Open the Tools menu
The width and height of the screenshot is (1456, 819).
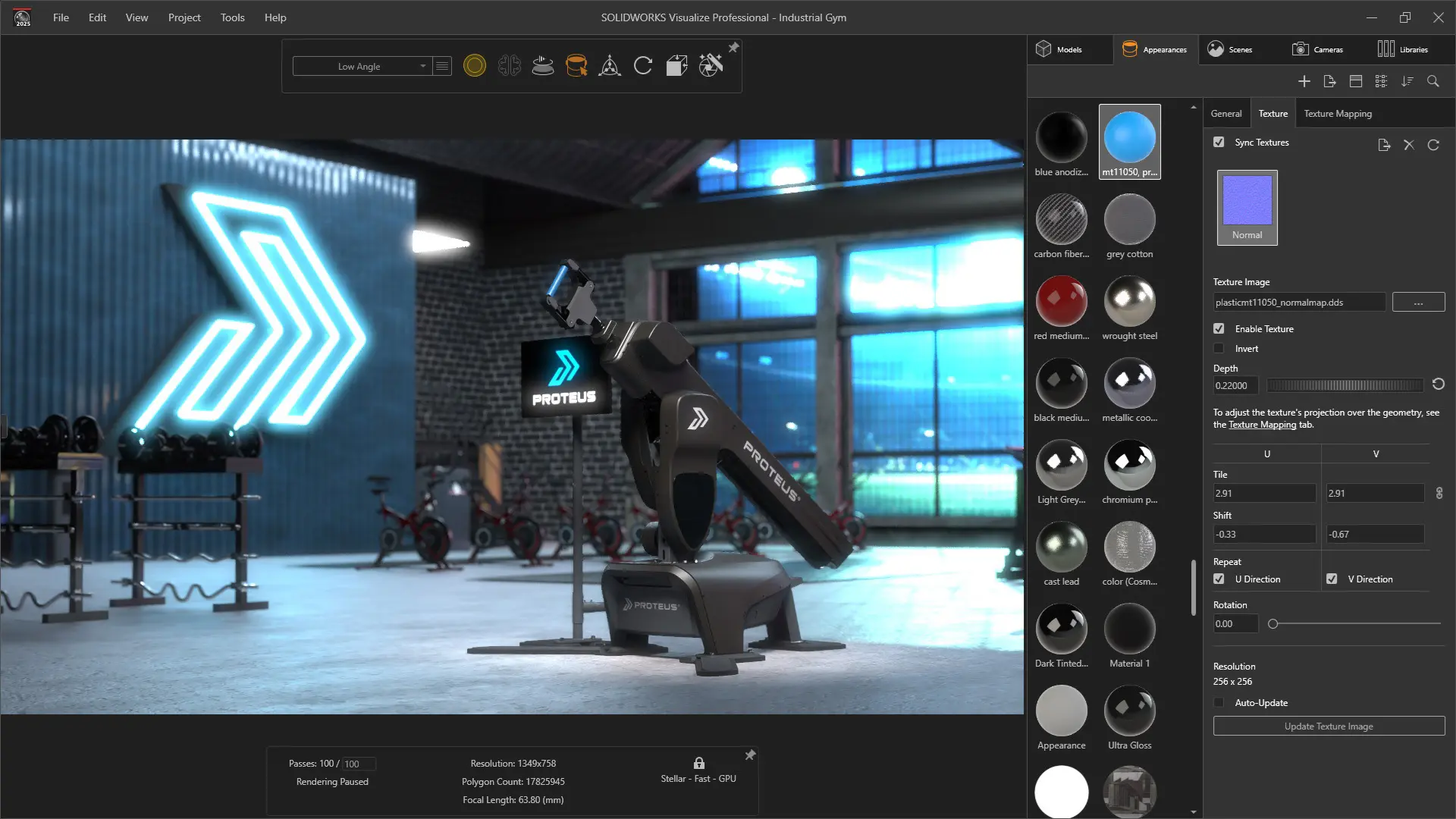click(x=232, y=17)
